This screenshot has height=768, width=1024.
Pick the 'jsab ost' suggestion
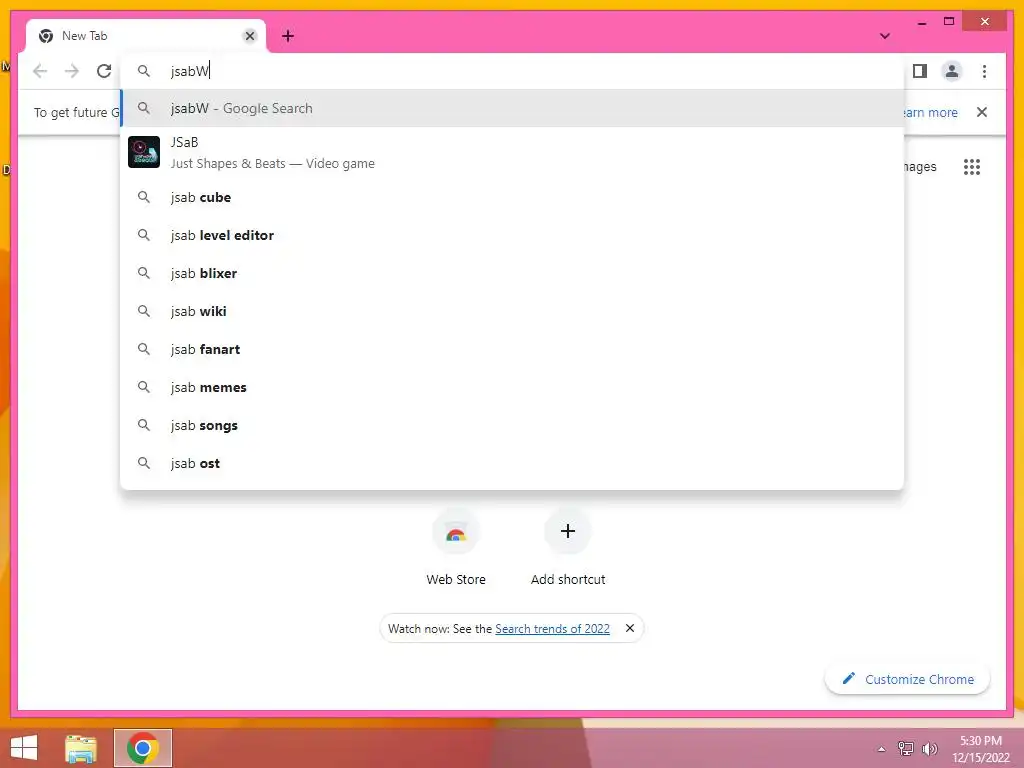[512, 463]
